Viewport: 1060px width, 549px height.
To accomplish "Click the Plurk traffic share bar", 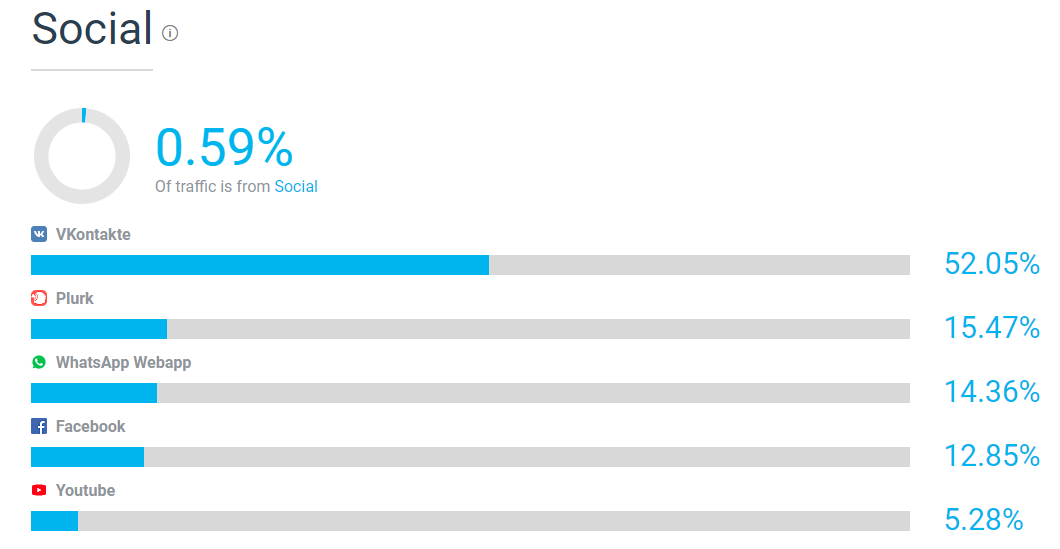I will pyautogui.click(x=471, y=329).
